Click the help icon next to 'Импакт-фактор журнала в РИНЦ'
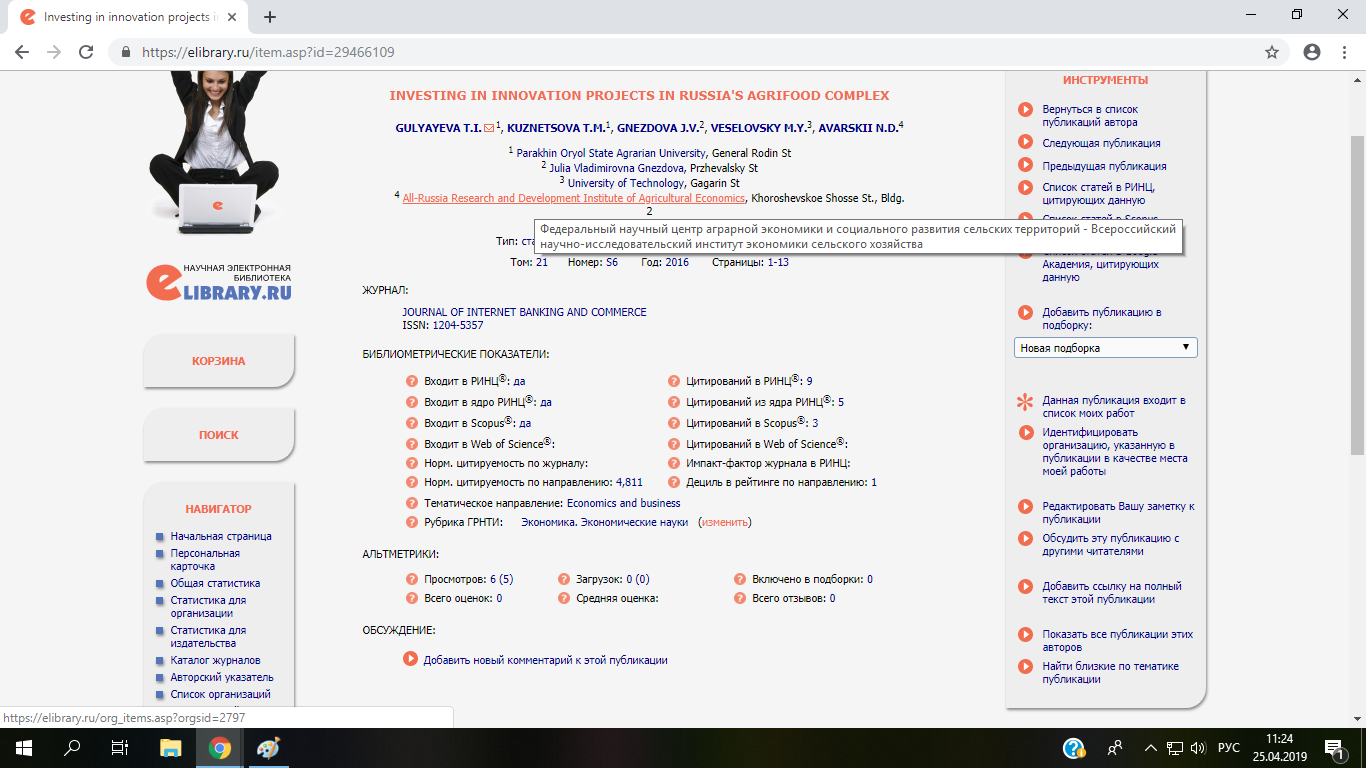This screenshot has width=1366, height=768. click(675, 463)
